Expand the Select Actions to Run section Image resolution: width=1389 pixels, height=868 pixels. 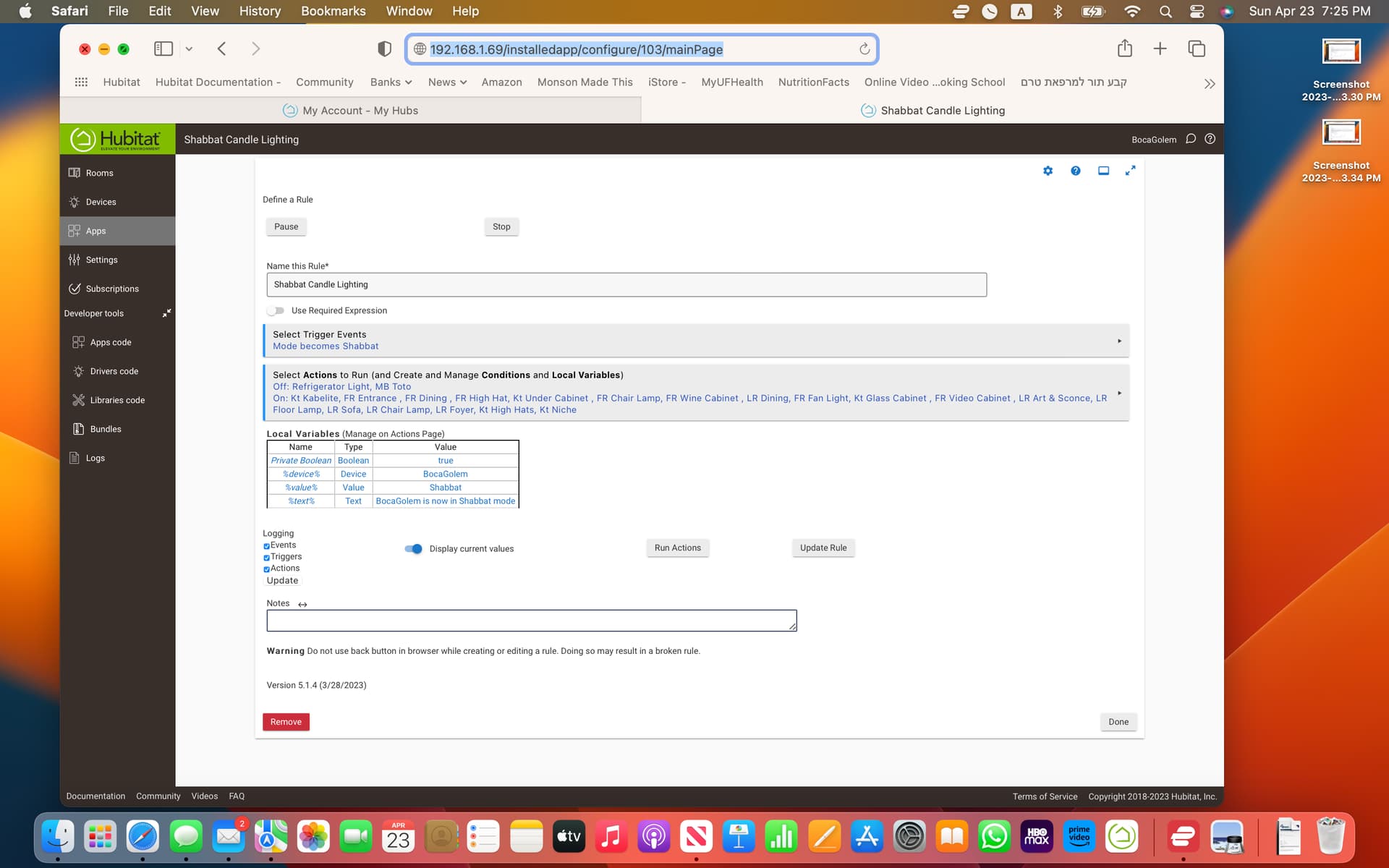tap(696, 392)
